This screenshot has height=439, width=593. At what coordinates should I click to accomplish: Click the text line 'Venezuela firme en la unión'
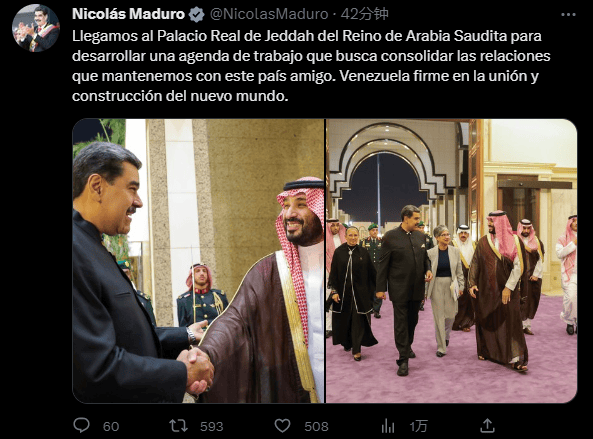tap(434, 76)
